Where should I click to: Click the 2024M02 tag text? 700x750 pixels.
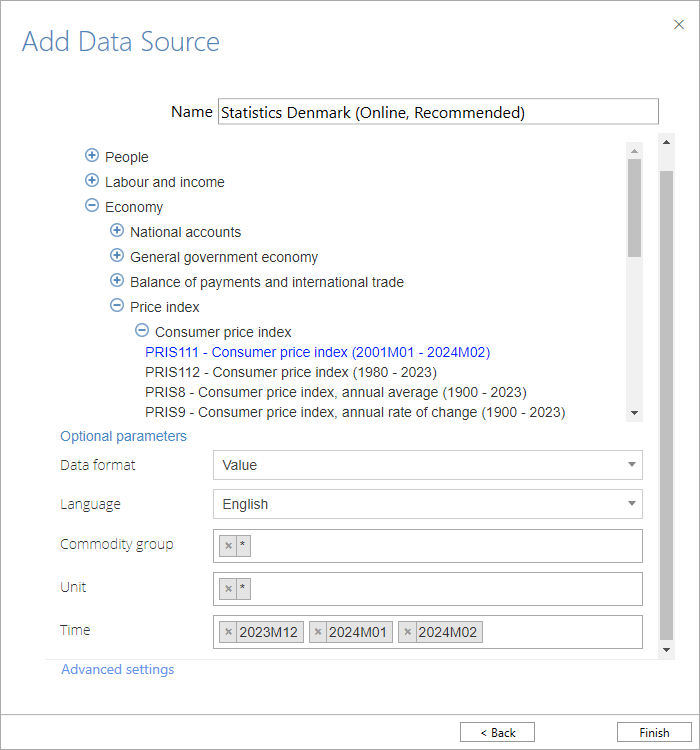coord(448,632)
